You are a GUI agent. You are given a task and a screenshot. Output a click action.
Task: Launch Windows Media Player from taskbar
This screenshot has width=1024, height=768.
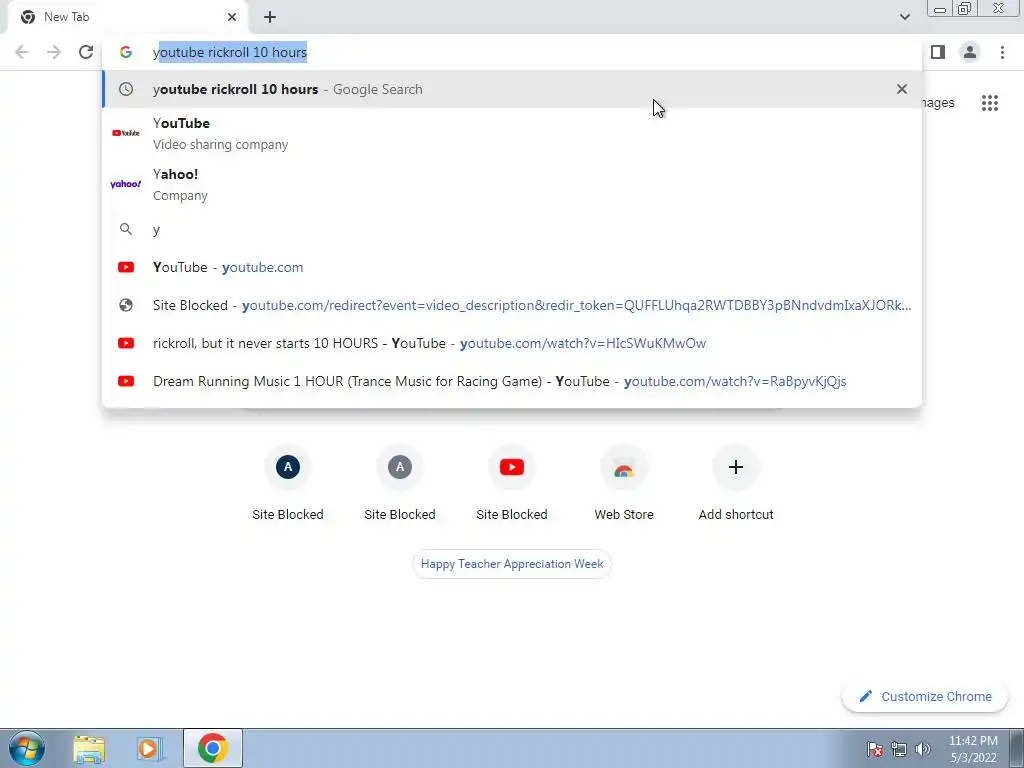(x=150, y=748)
